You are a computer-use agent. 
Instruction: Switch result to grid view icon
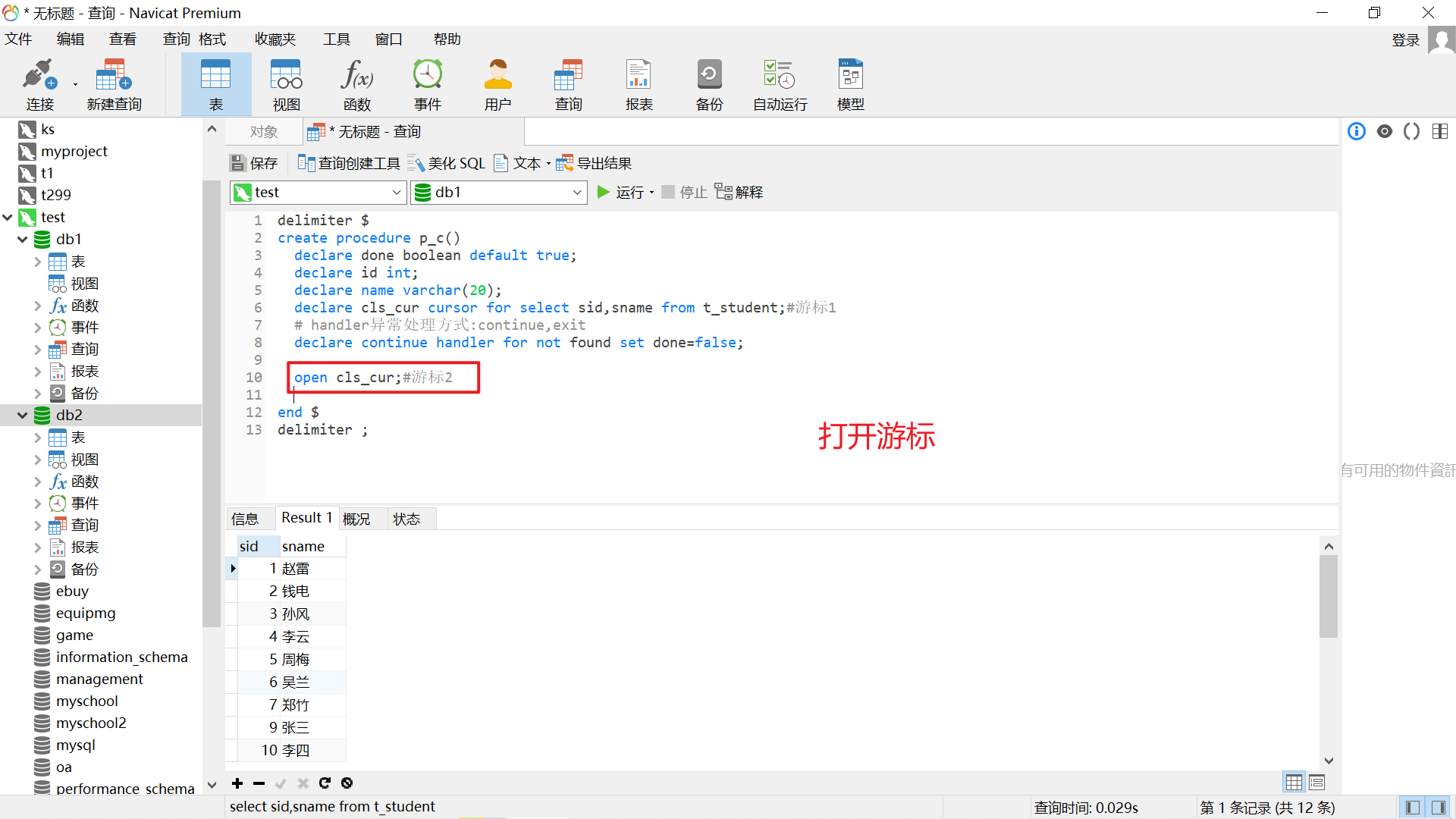tap(1294, 782)
